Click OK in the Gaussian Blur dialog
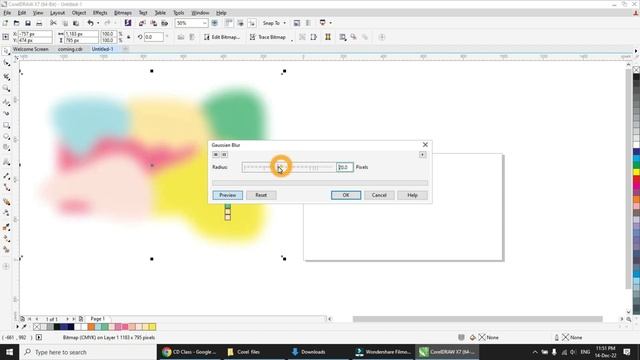Viewport: 640px width, 360px height. (346, 195)
